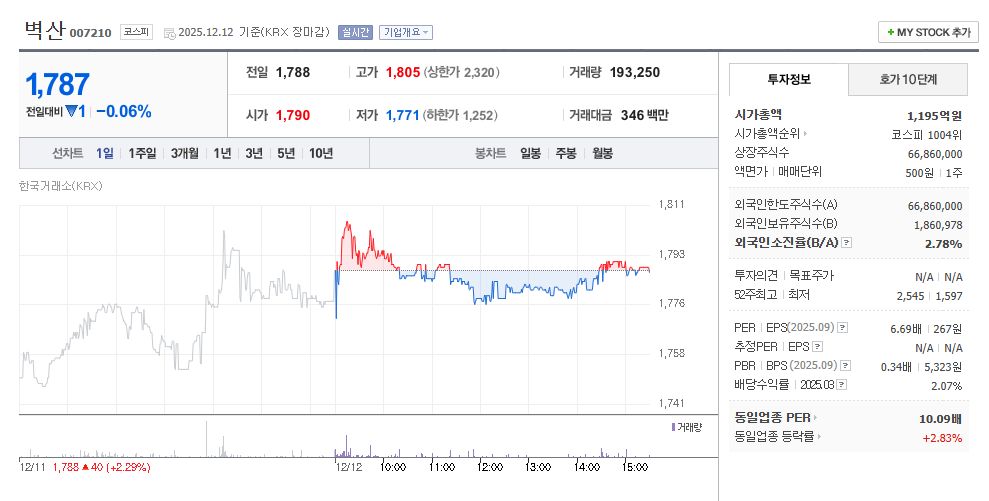This screenshot has width=989, height=501.
Task: Click the stock code 007210
Action: point(90,33)
